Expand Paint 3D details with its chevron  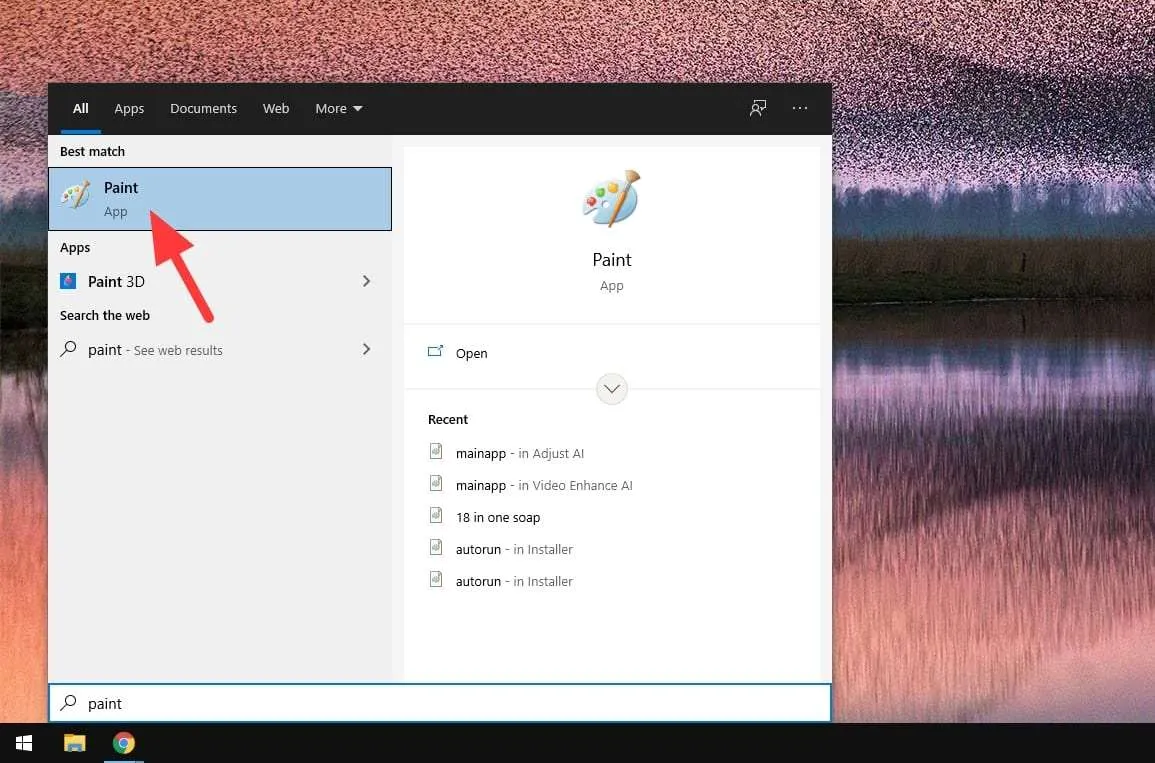(x=366, y=281)
